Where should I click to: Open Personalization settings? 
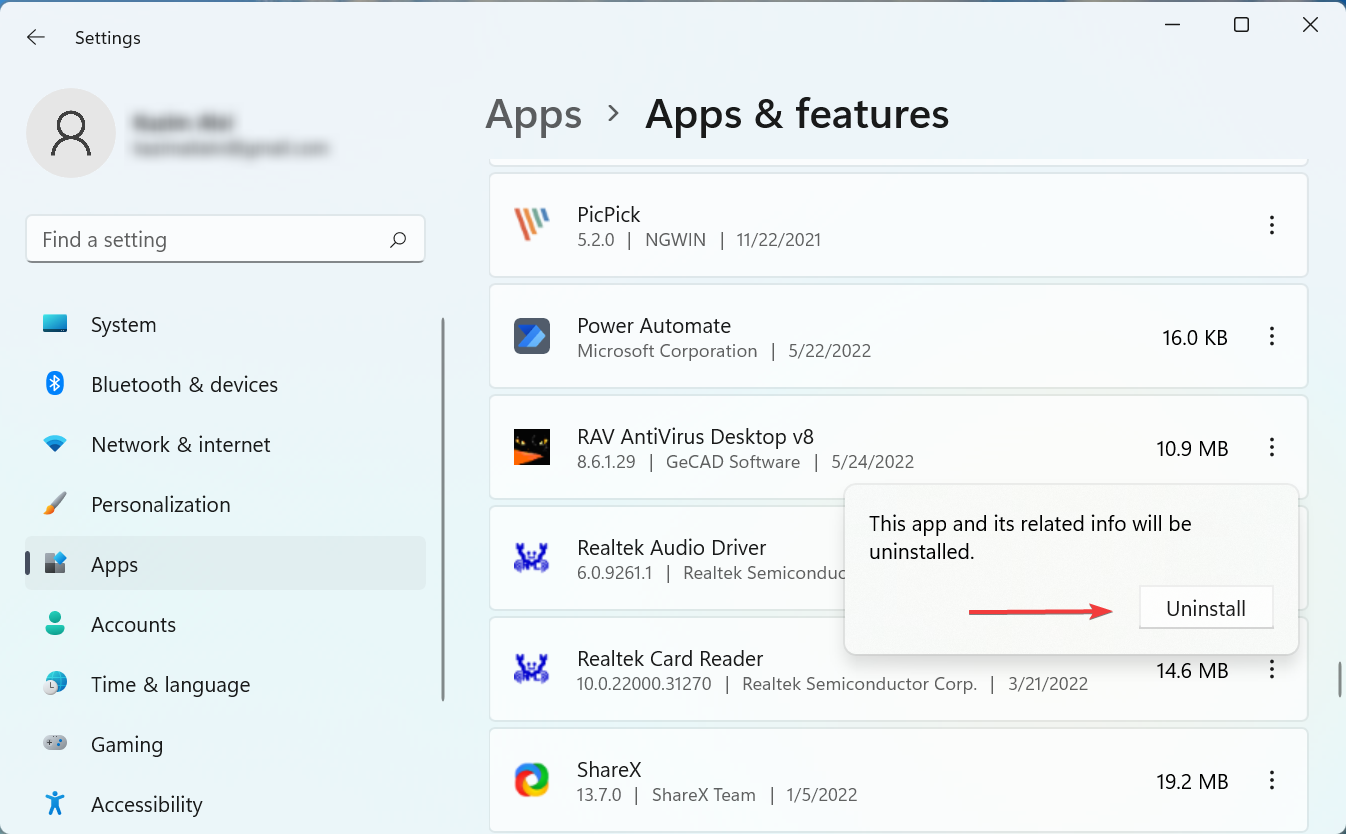160,505
